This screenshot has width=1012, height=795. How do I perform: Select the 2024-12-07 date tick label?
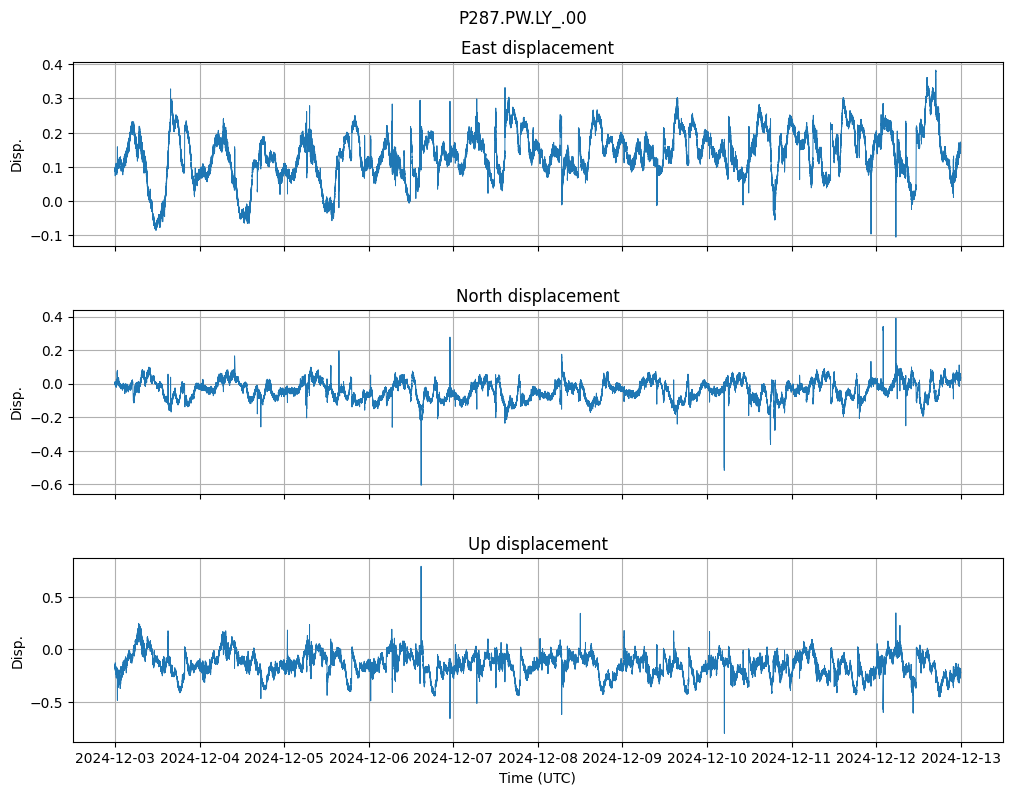454,759
